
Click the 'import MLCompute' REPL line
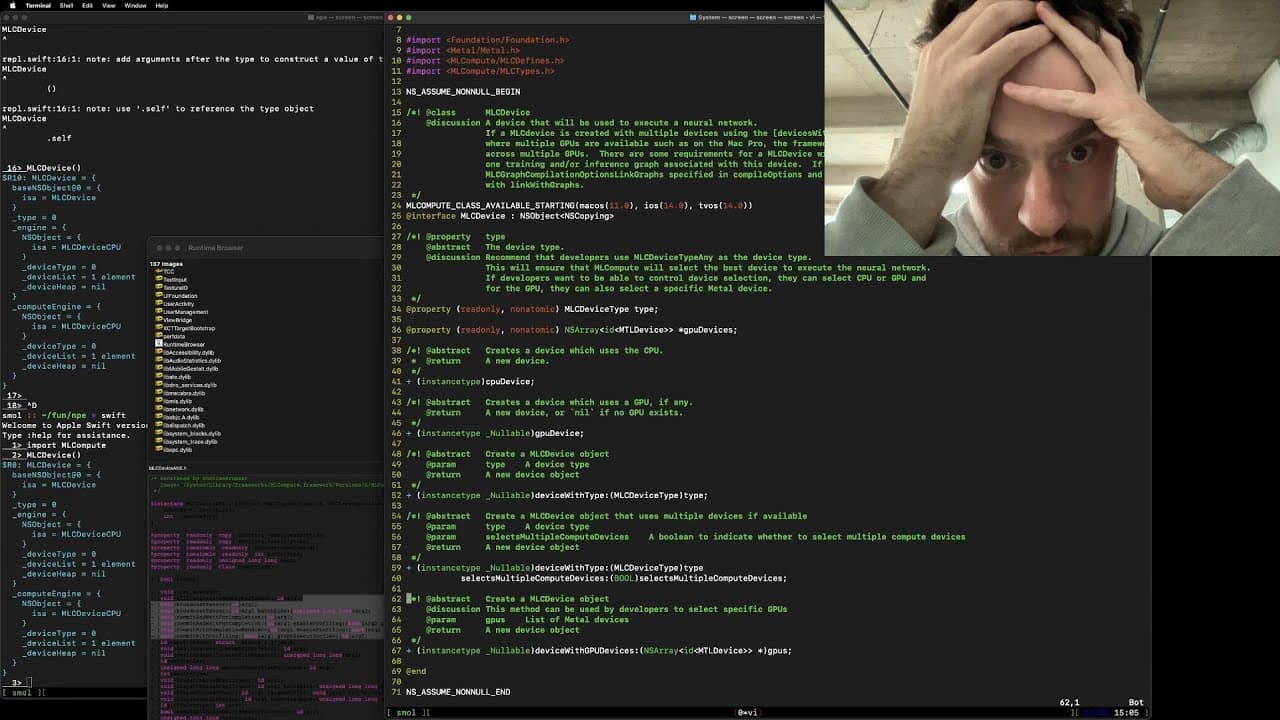point(66,445)
